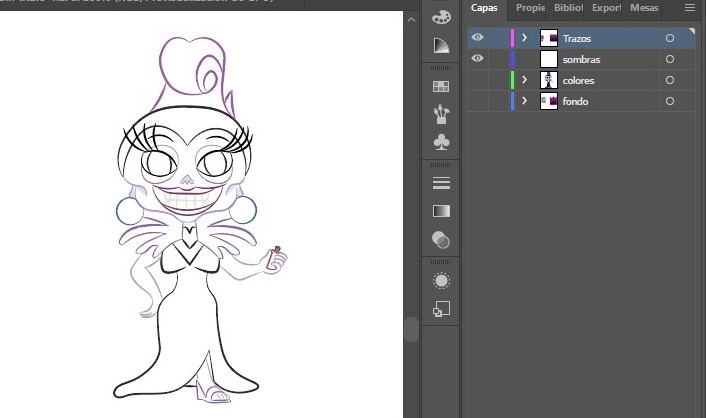Viewport: 706px width, 418px height.
Task: Open the Swatches panel icon
Action: (441, 86)
